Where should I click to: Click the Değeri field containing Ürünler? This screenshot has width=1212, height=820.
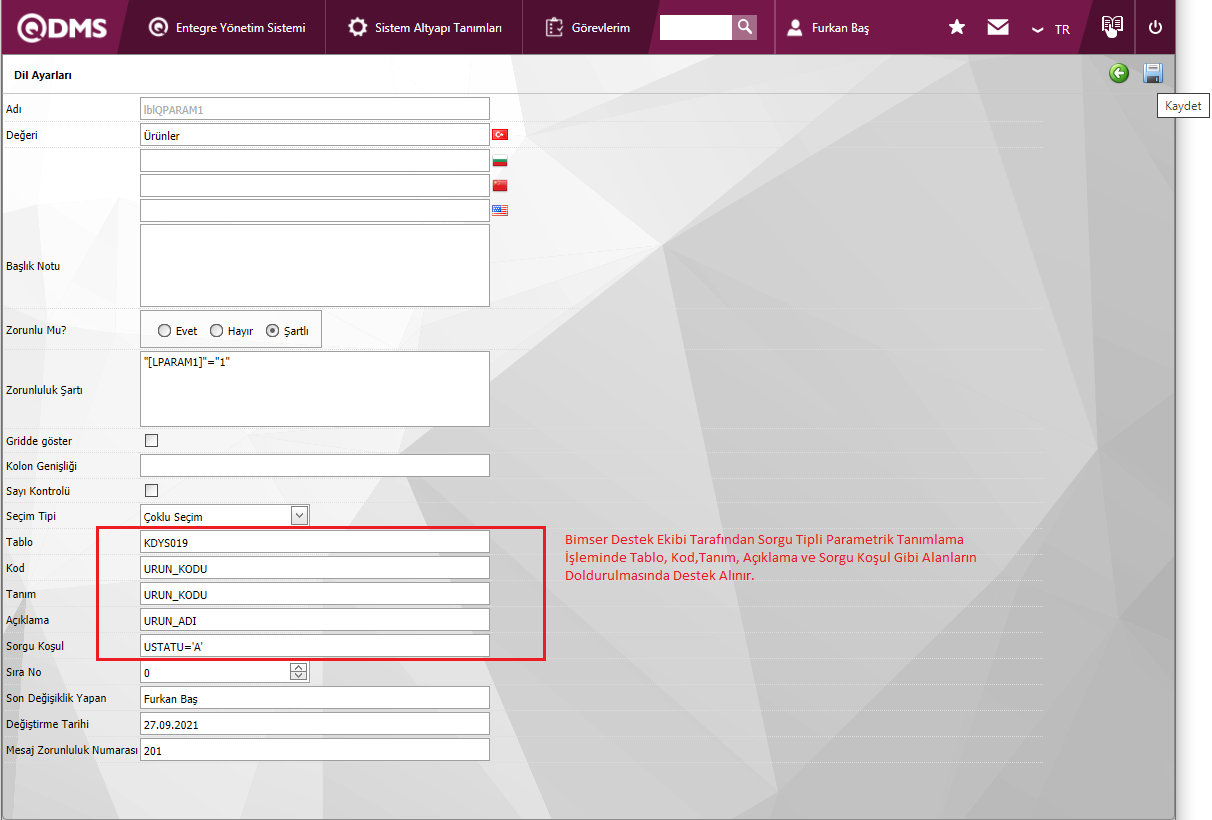coord(315,135)
